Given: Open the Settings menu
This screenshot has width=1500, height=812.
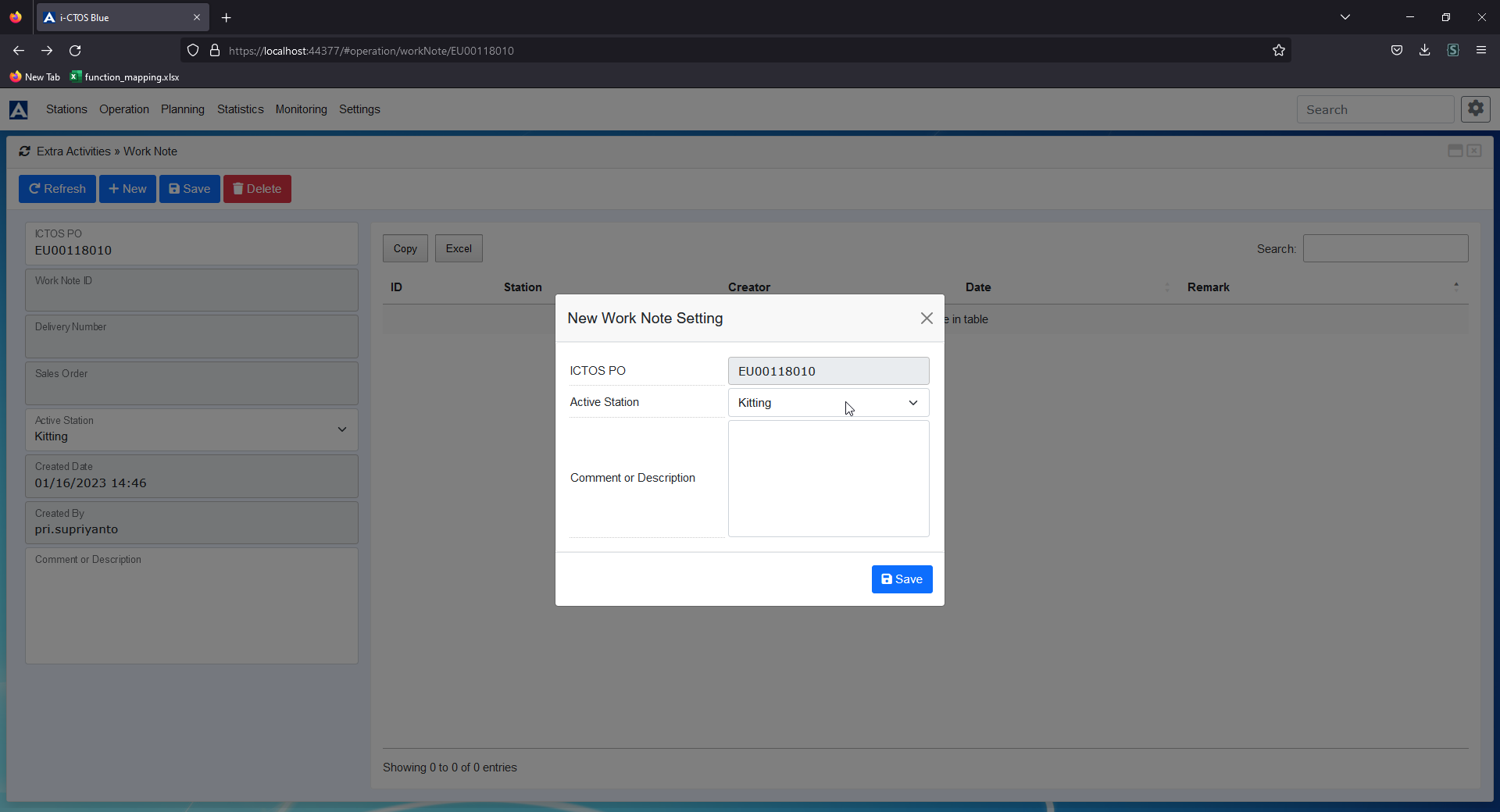Looking at the screenshot, I should point(359,109).
